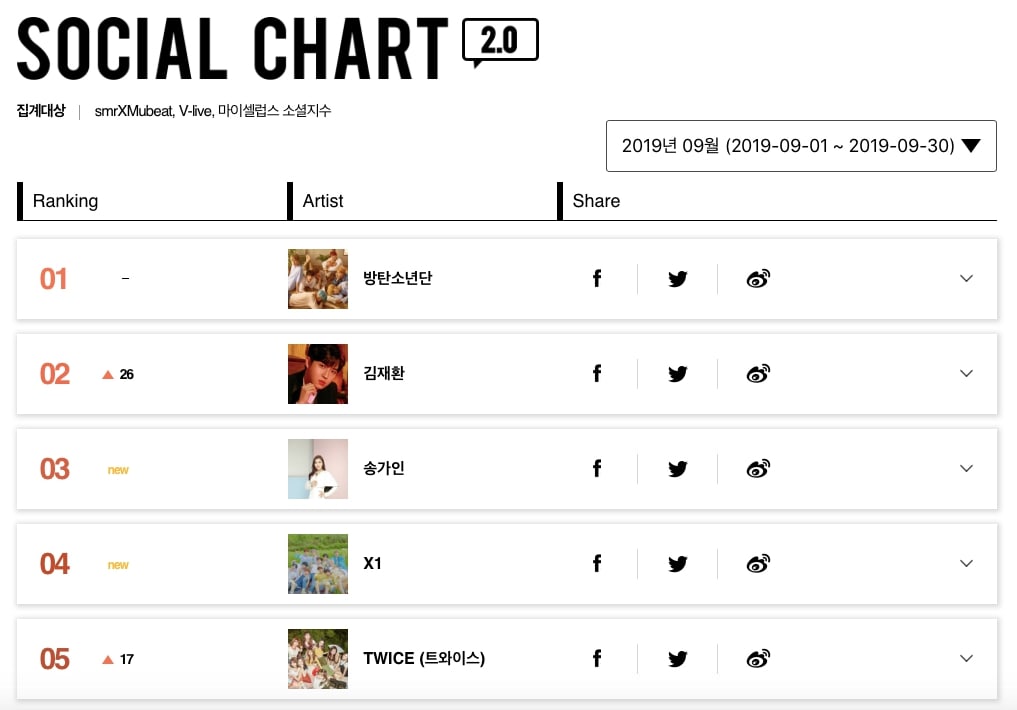The height and width of the screenshot is (710, 1017).
Task: Share 방탄소년단 on Twitter
Action: (x=677, y=279)
